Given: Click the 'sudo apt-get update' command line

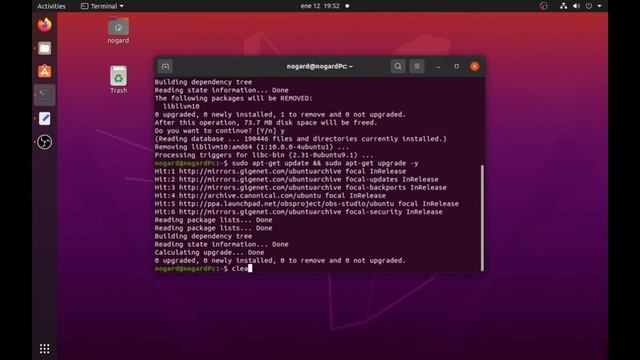Looking at the screenshot, I should coord(286,163).
